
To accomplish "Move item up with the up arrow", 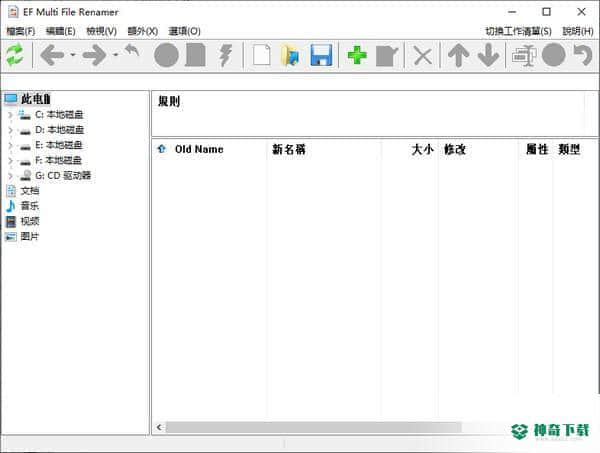I will click(x=458, y=55).
